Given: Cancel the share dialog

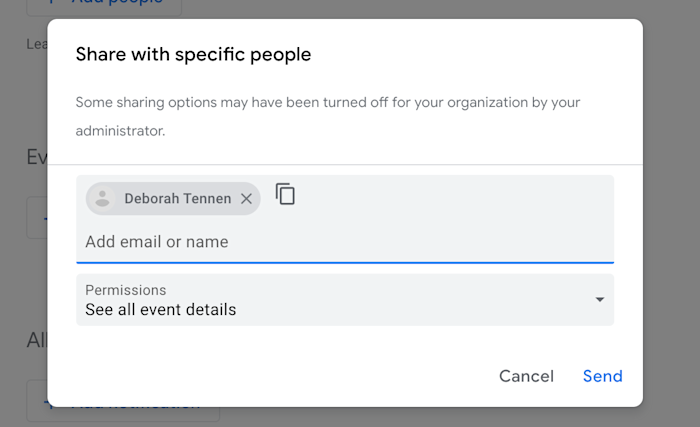Looking at the screenshot, I should click(526, 376).
